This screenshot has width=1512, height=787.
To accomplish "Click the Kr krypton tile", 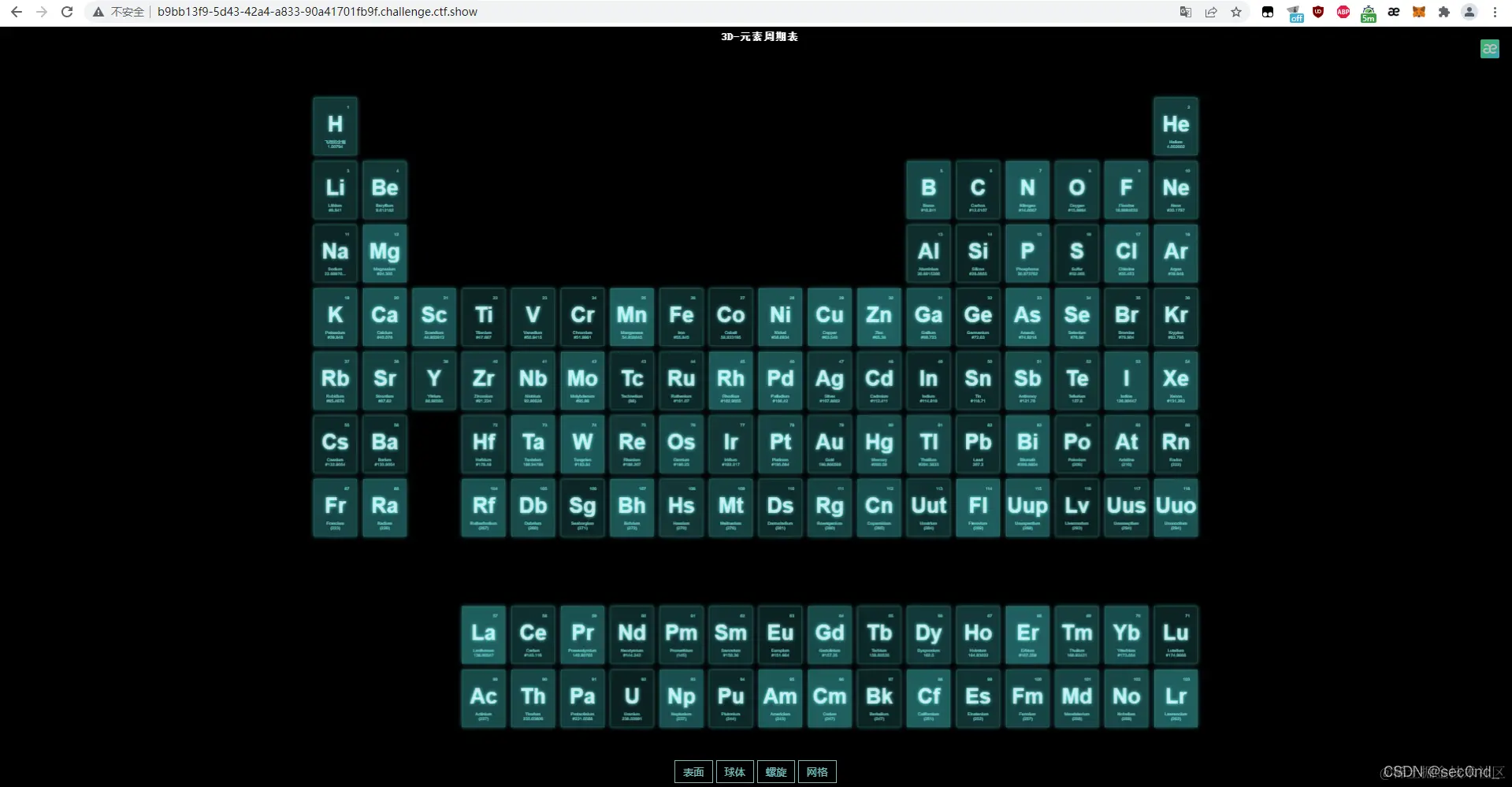I will tap(1176, 317).
